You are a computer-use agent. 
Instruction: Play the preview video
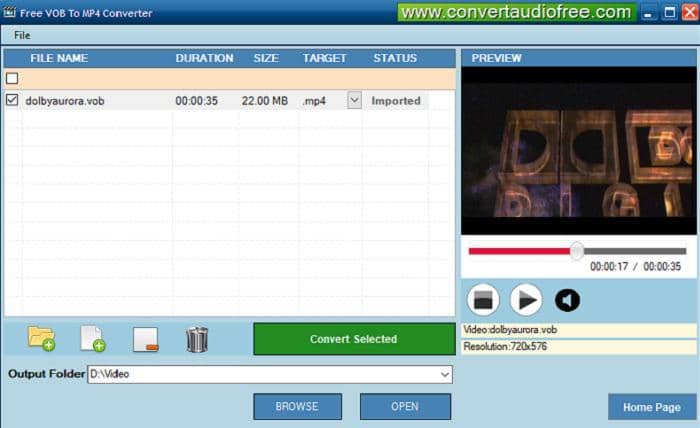526,300
